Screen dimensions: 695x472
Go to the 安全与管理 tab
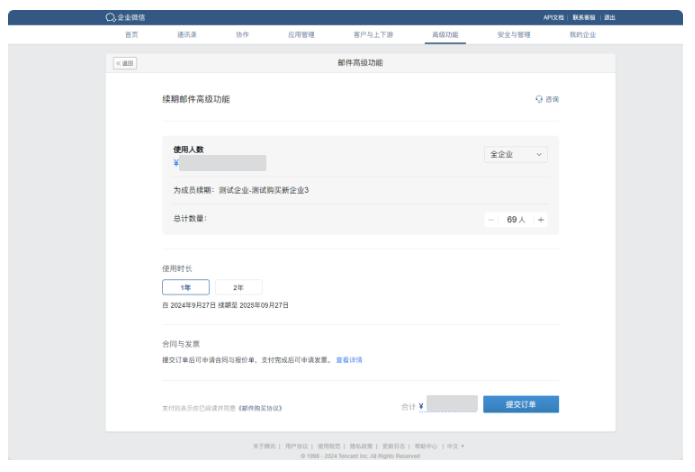pyautogui.click(x=513, y=35)
